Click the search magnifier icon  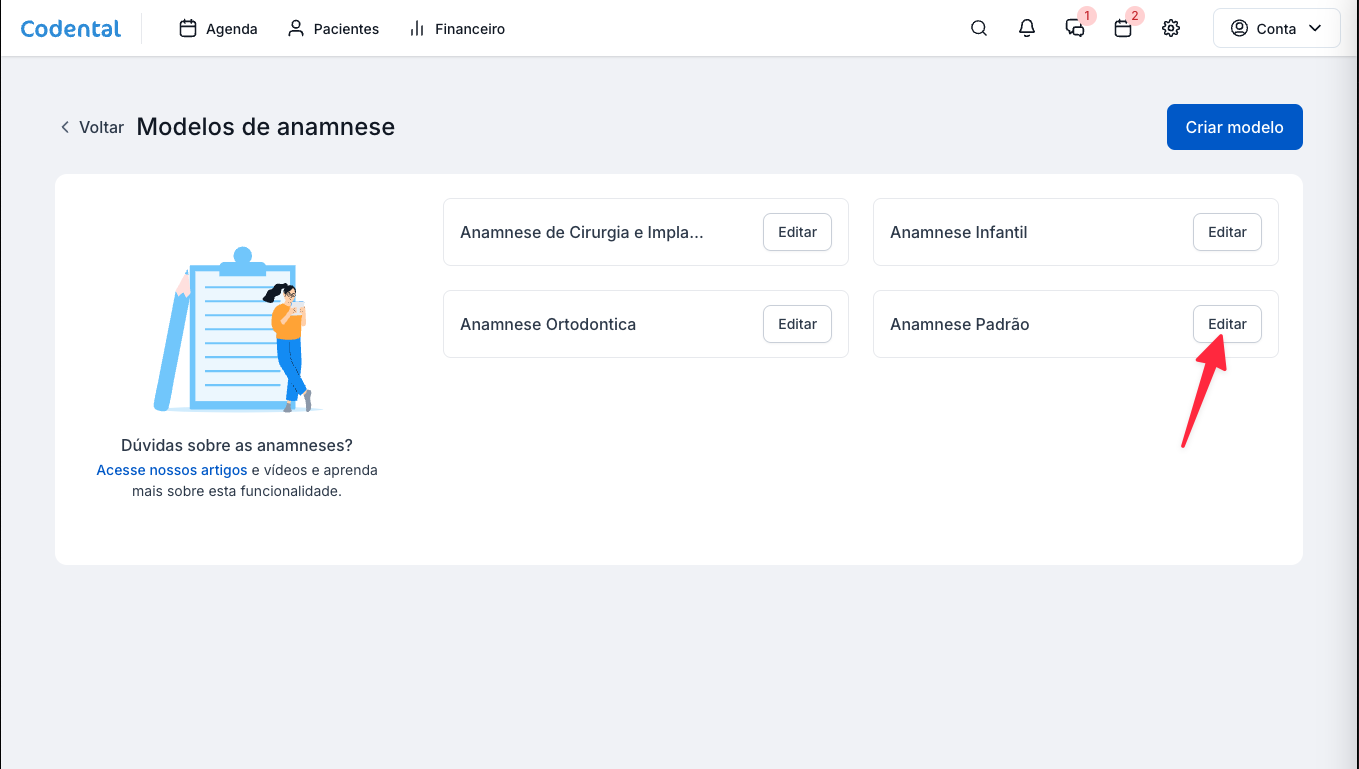tap(979, 29)
